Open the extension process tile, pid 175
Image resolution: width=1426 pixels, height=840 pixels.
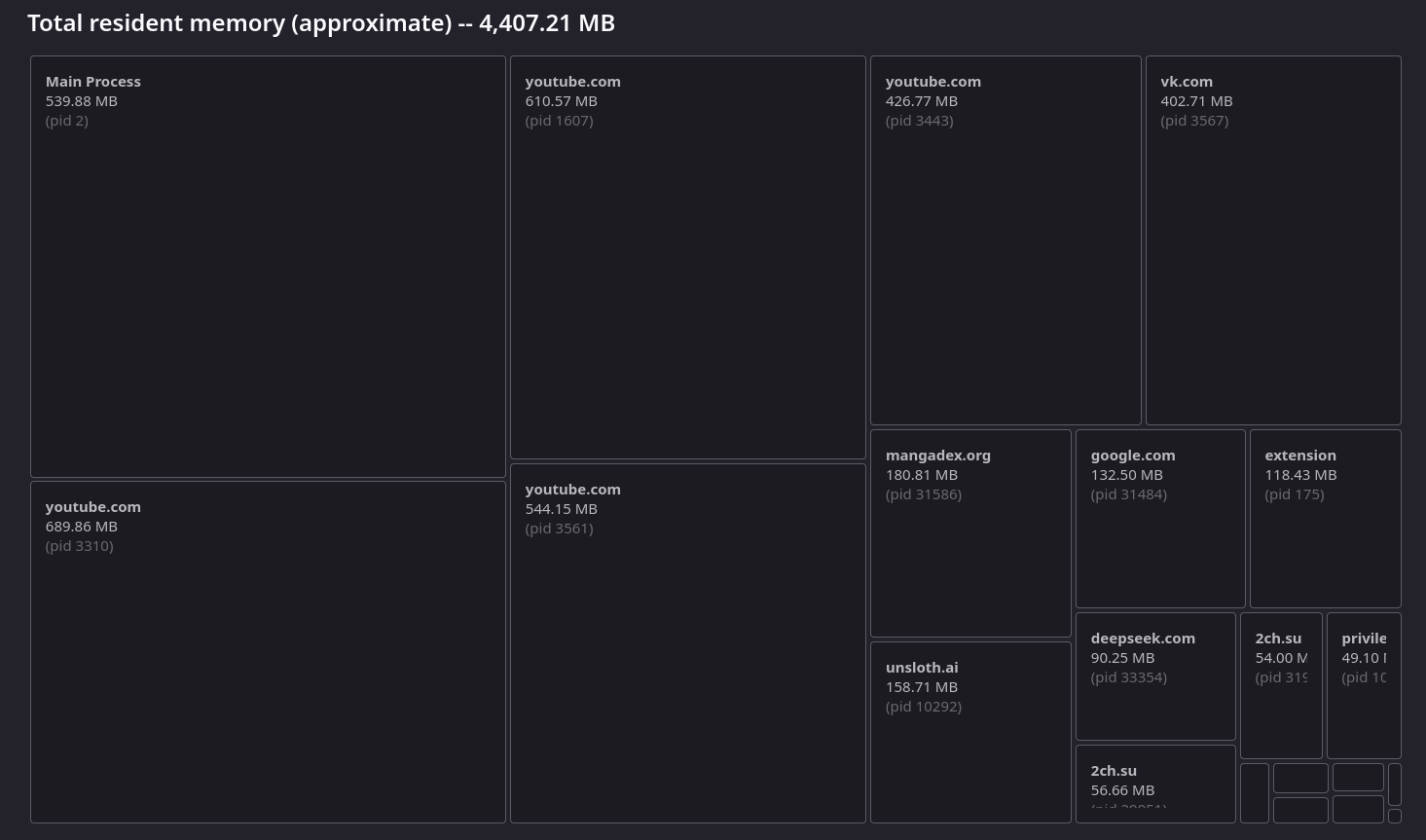click(x=1326, y=519)
